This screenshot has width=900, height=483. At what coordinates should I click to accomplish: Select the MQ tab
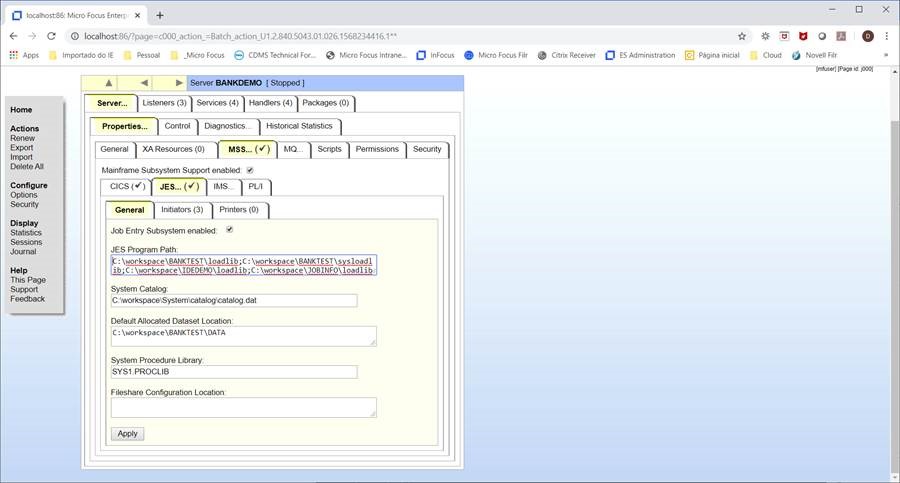click(293, 149)
